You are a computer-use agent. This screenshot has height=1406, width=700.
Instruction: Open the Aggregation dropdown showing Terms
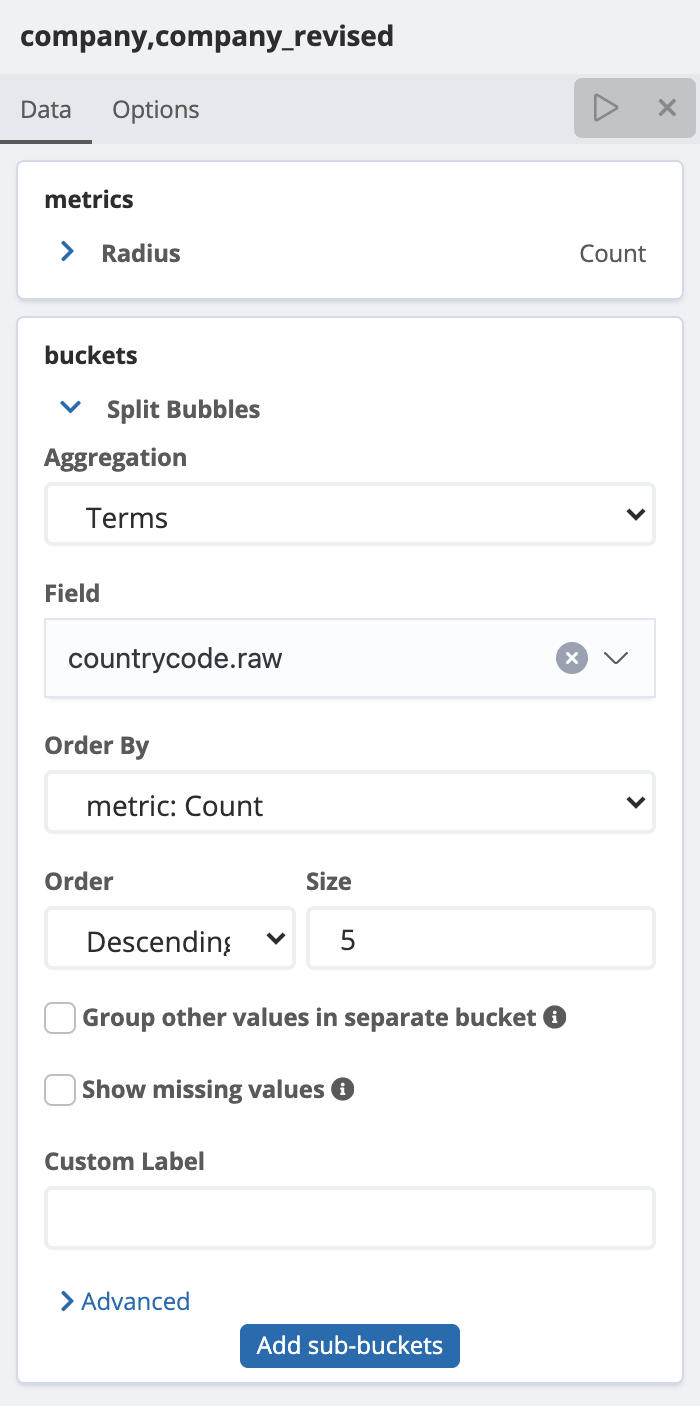click(350, 514)
